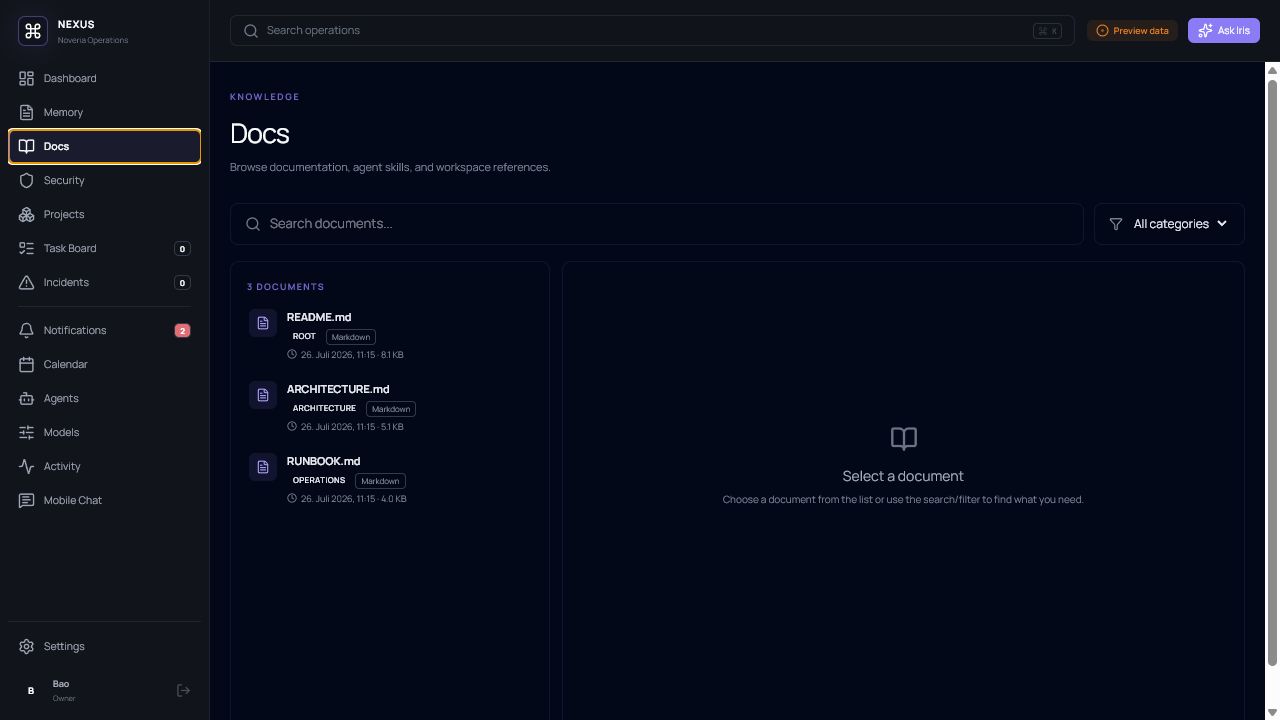
Task: Open the All categories dropdown
Action: [1169, 224]
